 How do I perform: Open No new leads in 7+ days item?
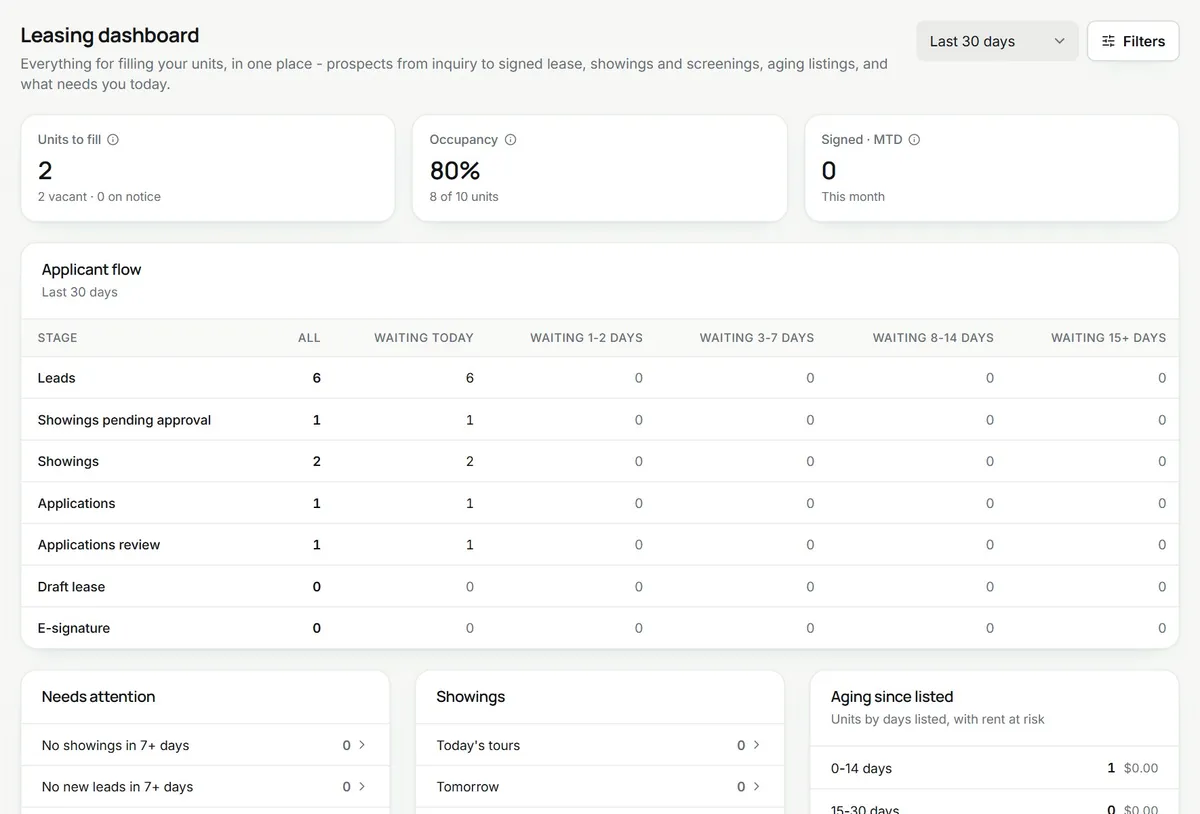click(205, 787)
